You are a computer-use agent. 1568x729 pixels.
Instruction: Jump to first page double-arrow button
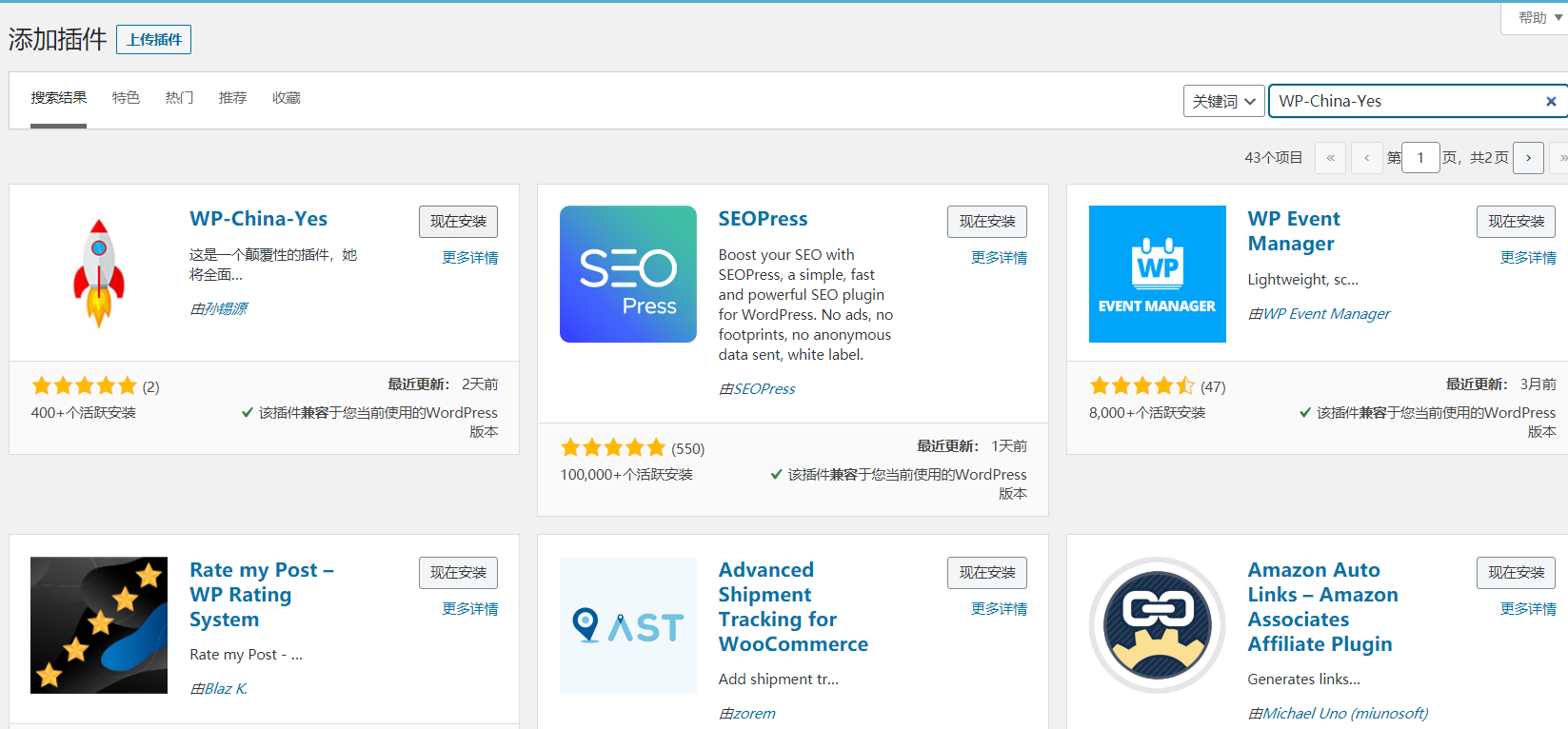[1330, 158]
